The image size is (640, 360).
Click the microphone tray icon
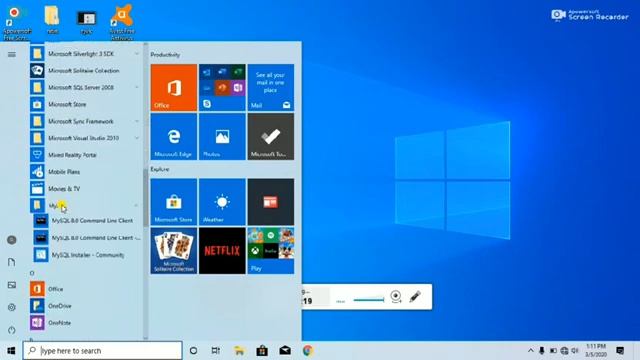(x=542, y=350)
